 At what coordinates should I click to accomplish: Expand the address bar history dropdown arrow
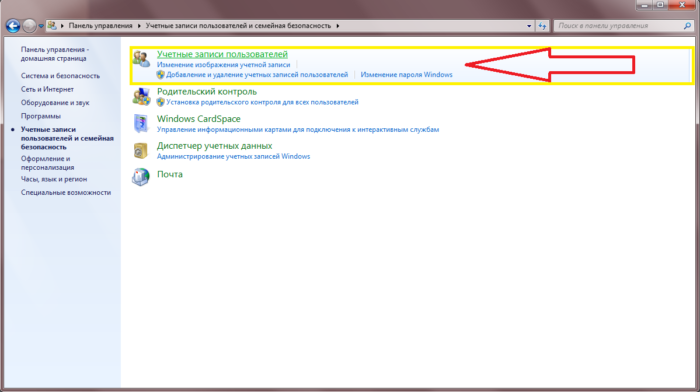(x=529, y=26)
